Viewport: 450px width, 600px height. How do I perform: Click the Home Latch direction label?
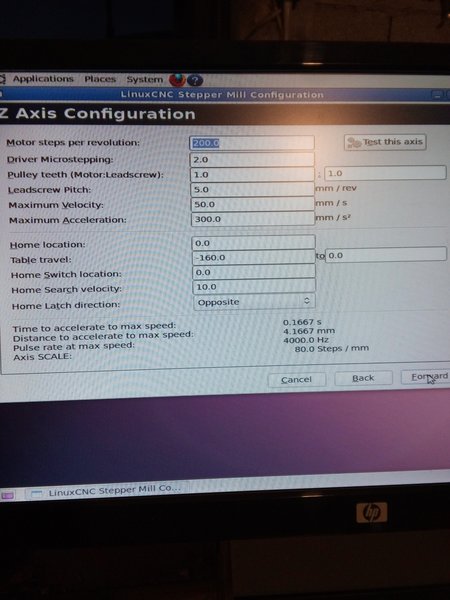tap(66, 306)
